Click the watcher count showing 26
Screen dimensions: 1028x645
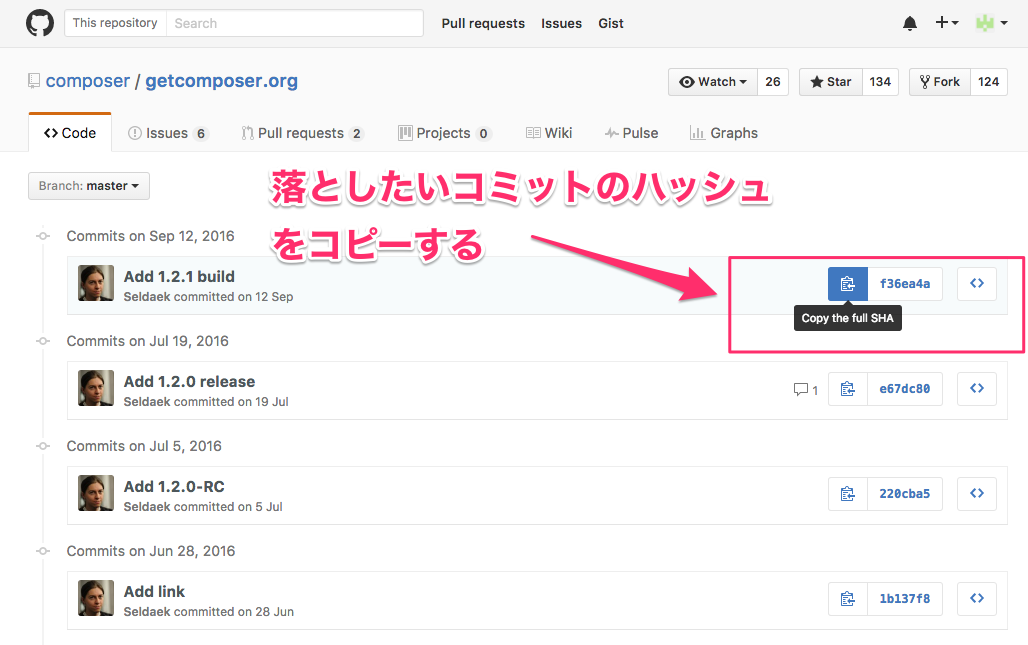(x=772, y=82)
